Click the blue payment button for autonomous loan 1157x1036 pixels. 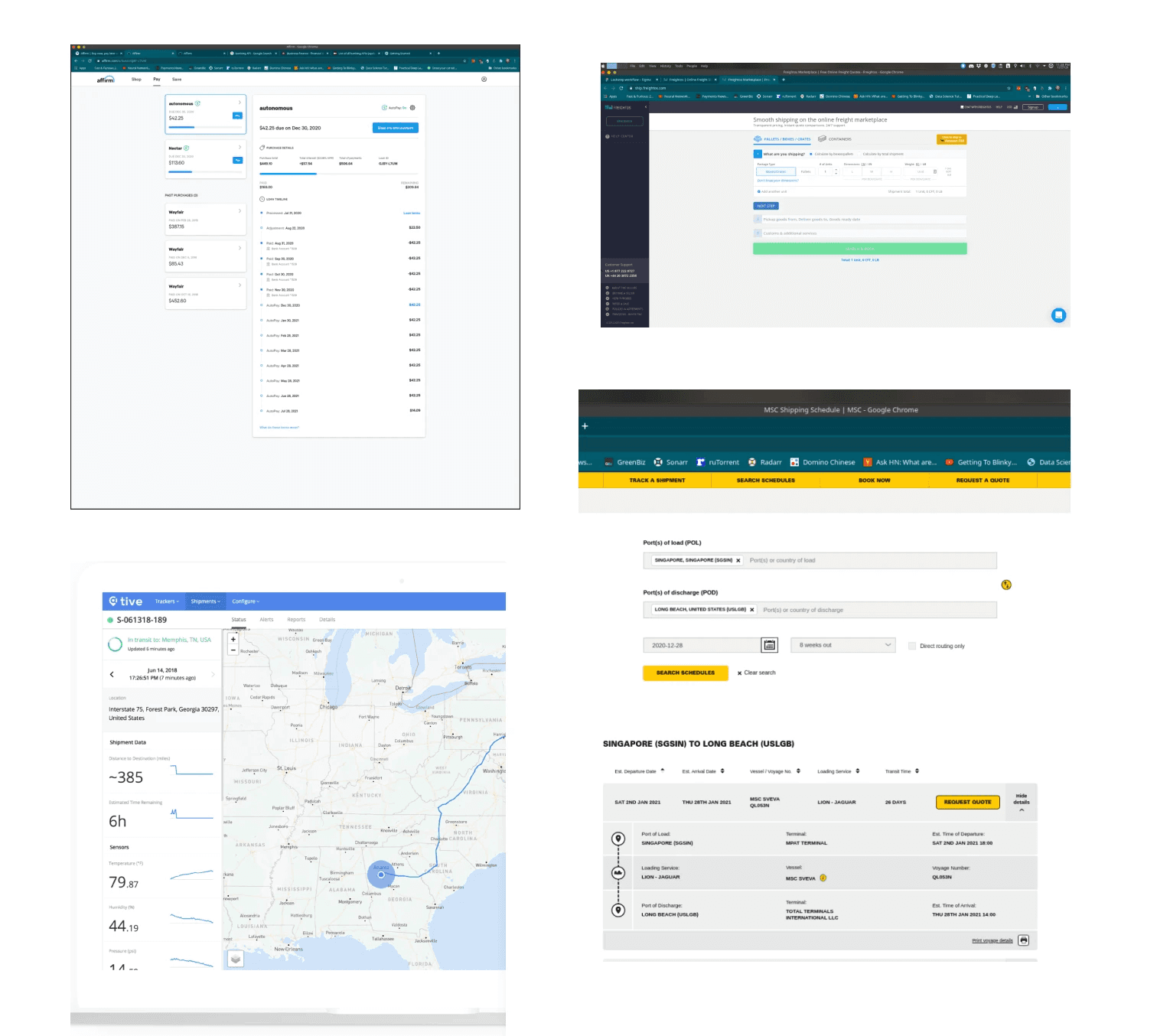pyautogui.click(x=396, y=128)
